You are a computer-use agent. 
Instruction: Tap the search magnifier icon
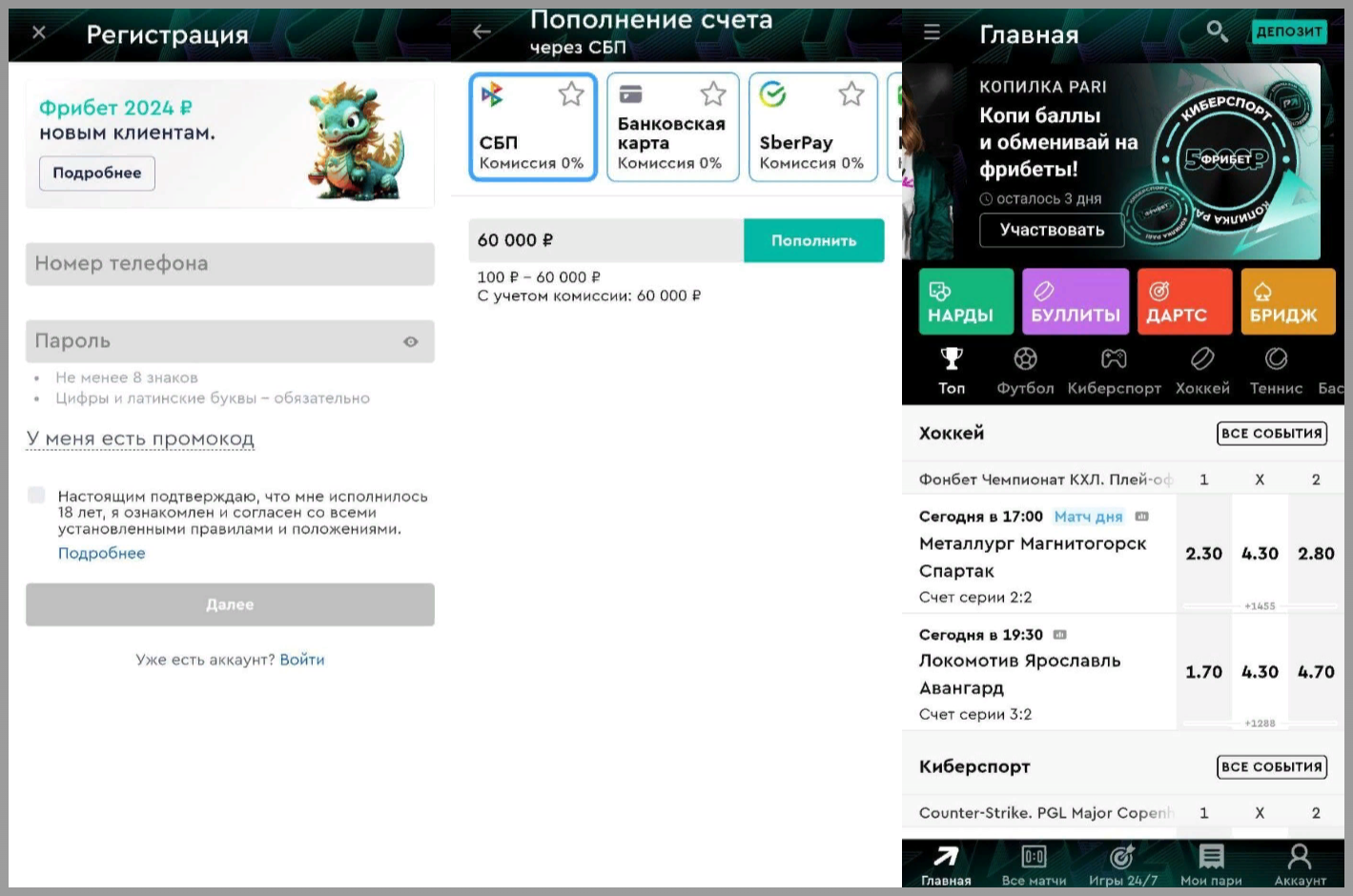tap(1217, 31)
